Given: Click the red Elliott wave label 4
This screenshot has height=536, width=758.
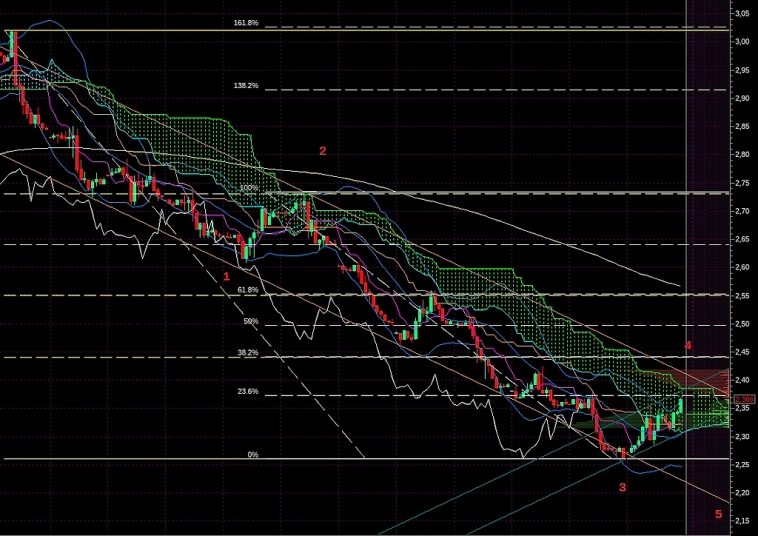Looking at the screenshot, I should (688, 345).
